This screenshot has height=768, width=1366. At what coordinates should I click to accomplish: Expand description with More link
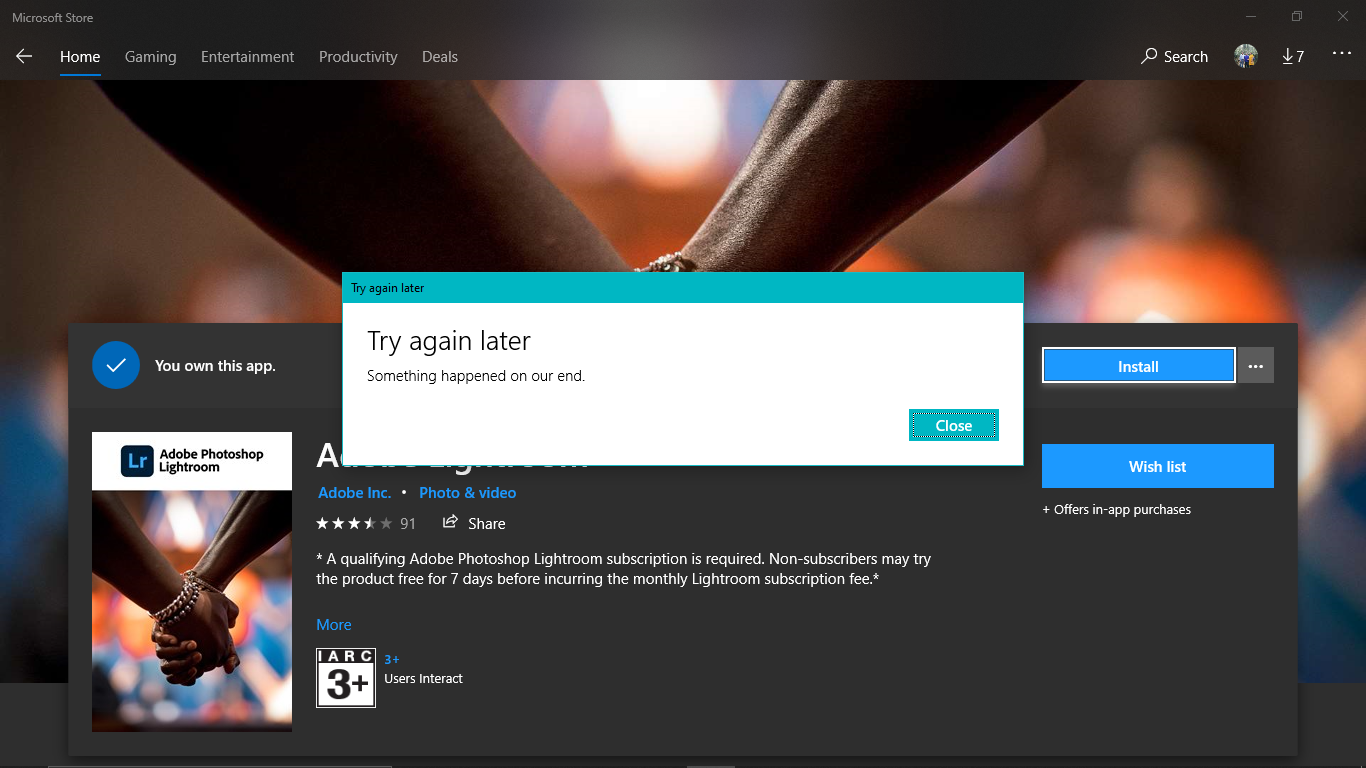(x=334, y=625)
